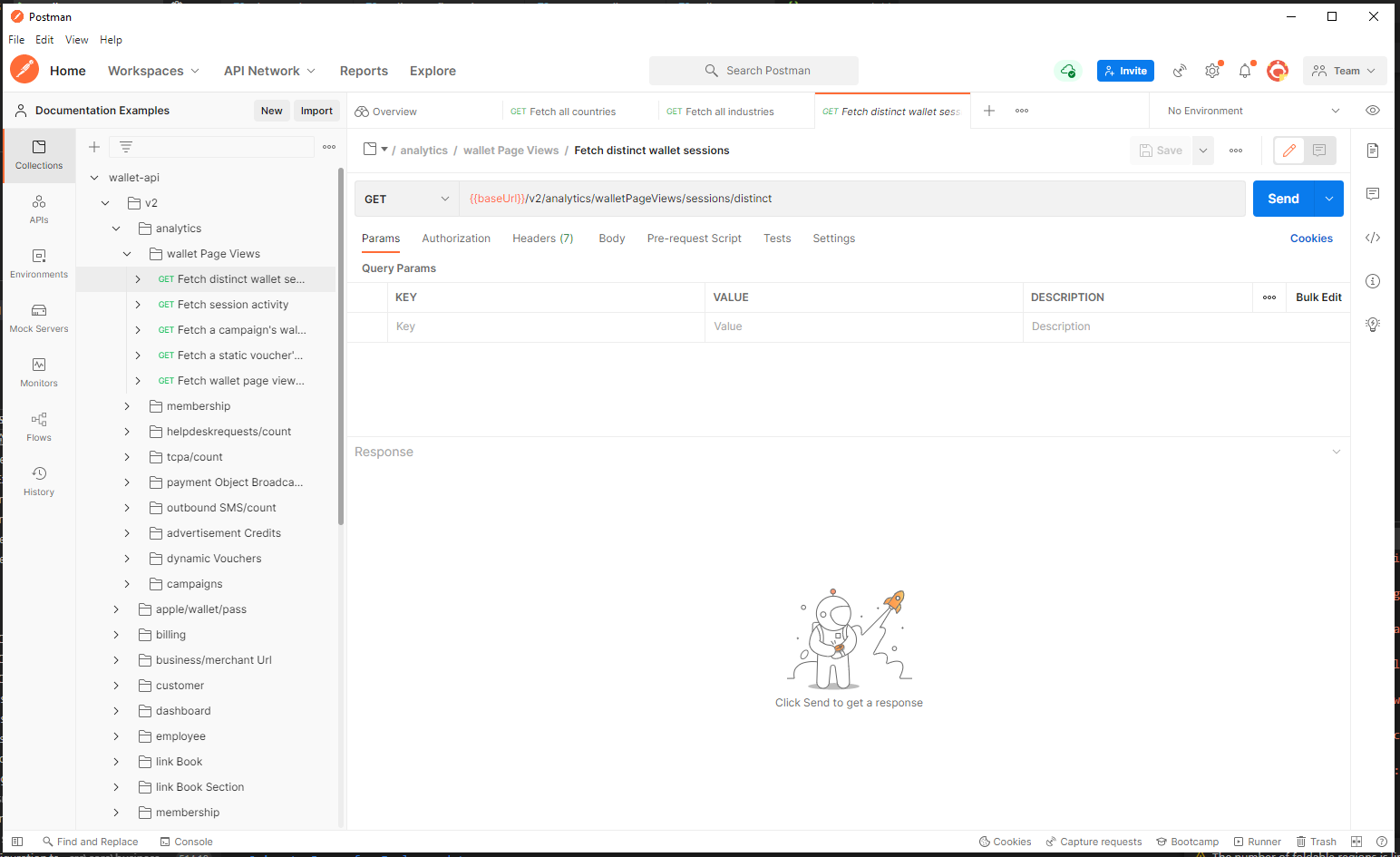Image resolution: width=1400 pixels, height=857 pixels.
Task: Open params column options ellipsis
Action: (x=1269, y=297)
